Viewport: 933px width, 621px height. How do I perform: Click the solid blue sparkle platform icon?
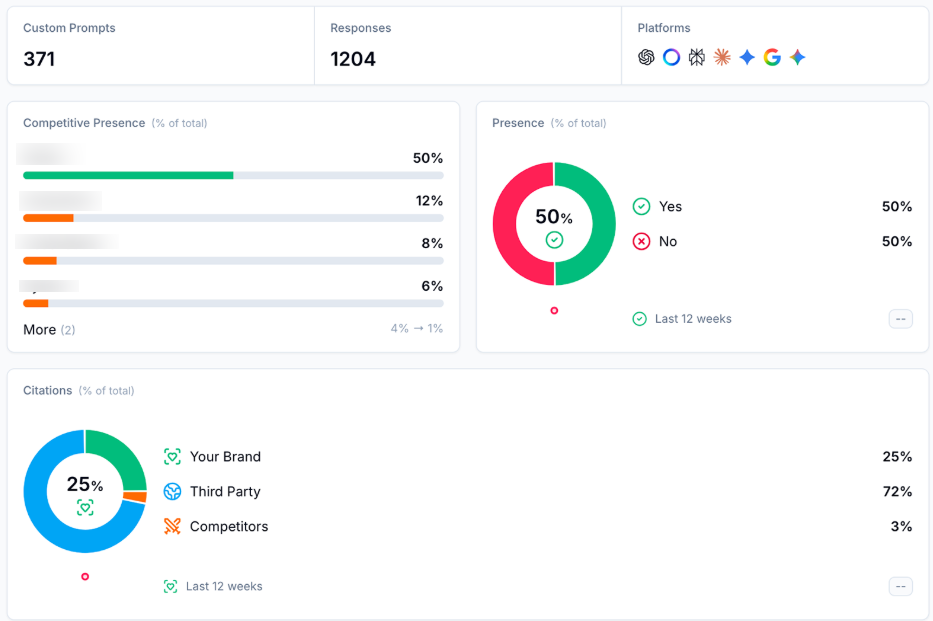click(747, 57)
